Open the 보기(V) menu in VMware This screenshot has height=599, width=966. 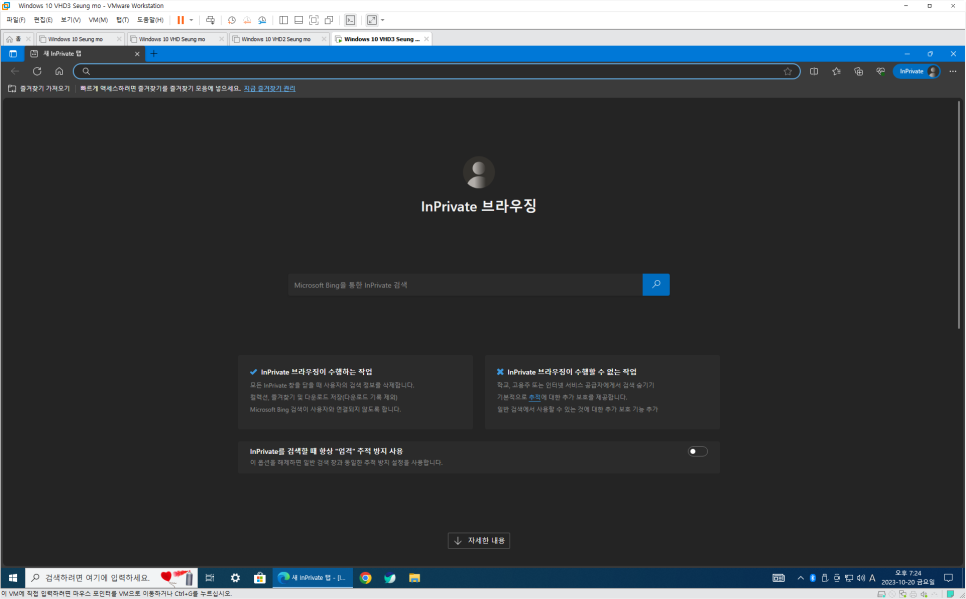point(71,20)
